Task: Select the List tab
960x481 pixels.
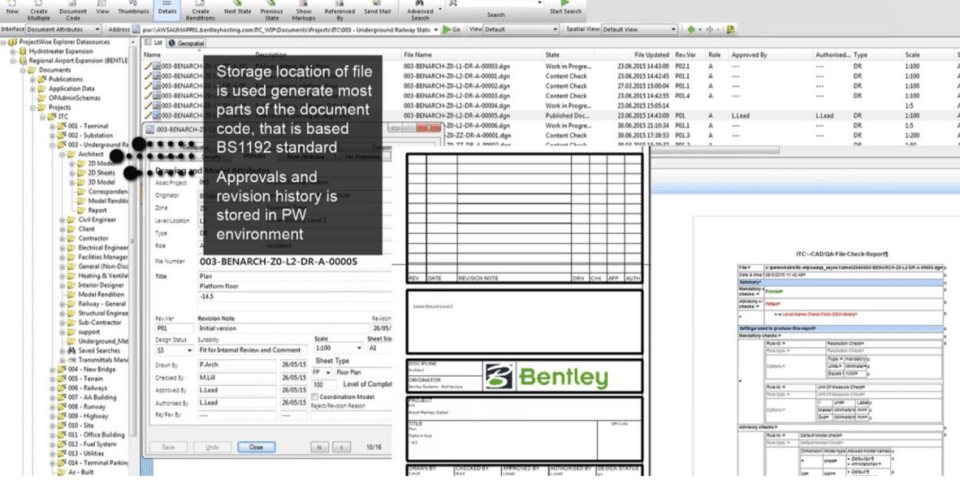Action: point(154,43)
